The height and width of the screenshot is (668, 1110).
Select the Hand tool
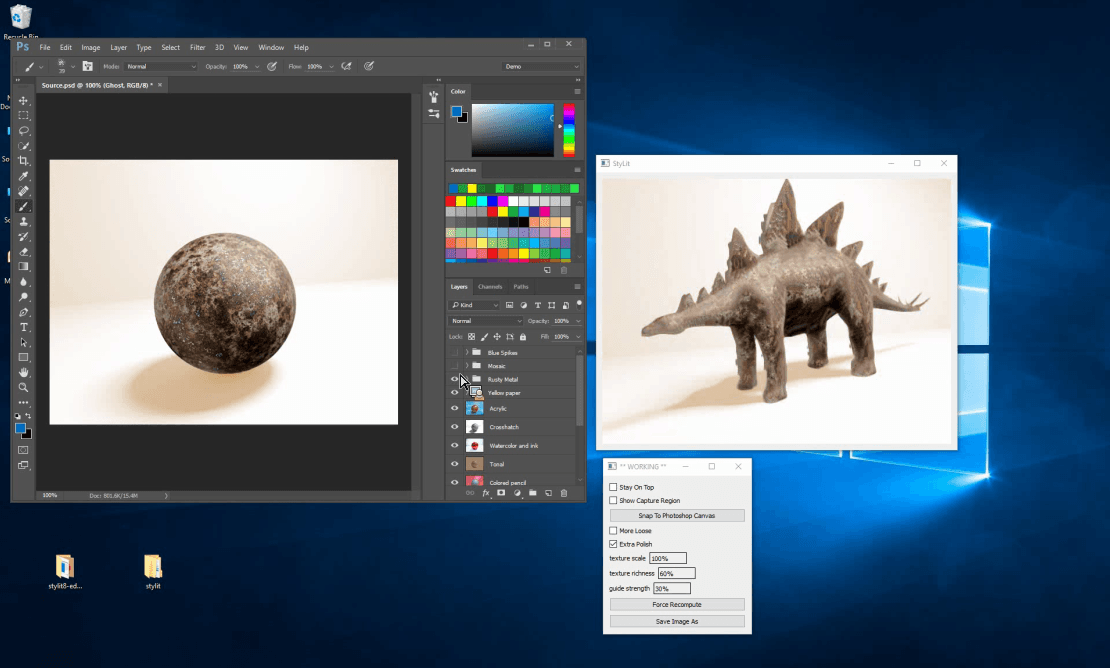pyautogui.click(x=23, y=372)
